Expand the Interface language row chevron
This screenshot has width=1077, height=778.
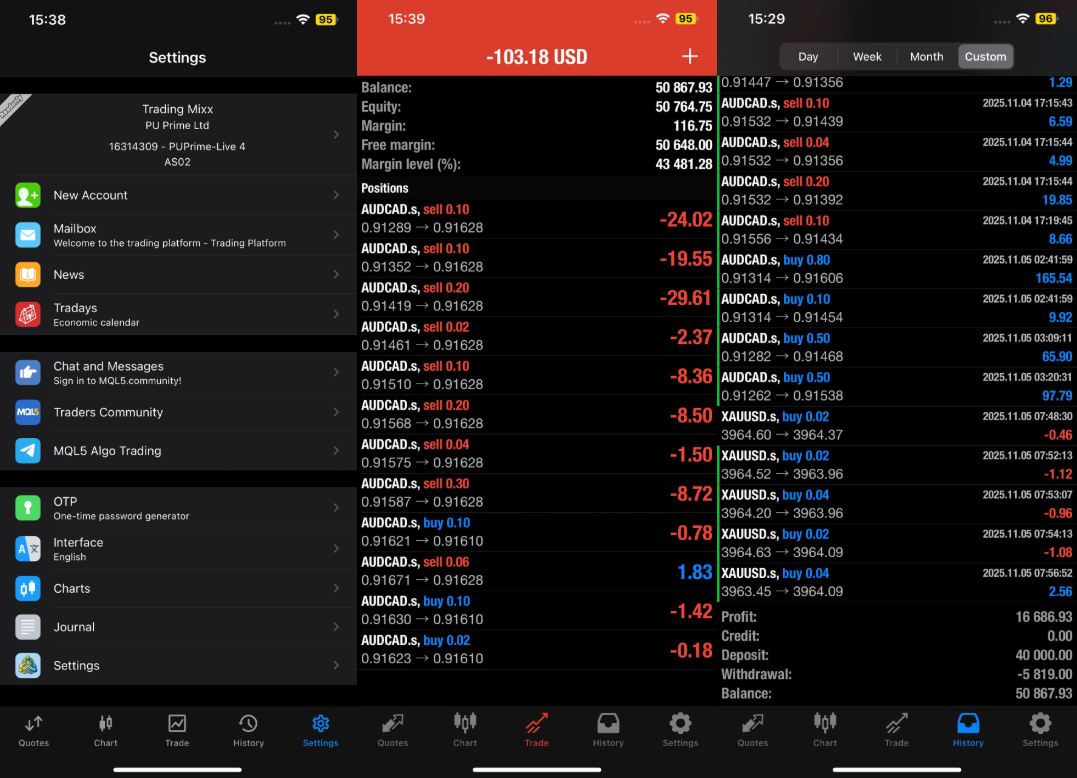[x=336, y=549]
